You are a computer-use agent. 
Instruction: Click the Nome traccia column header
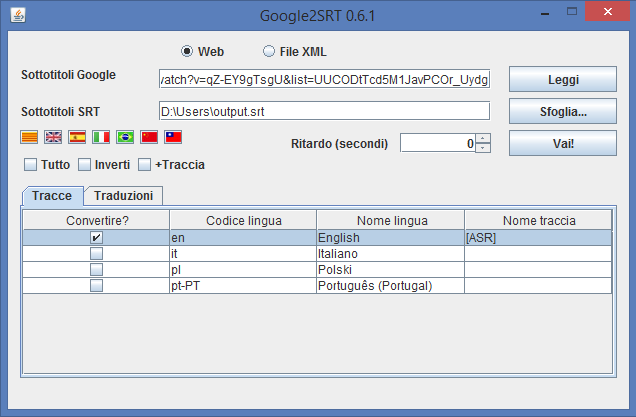[539, 220]
